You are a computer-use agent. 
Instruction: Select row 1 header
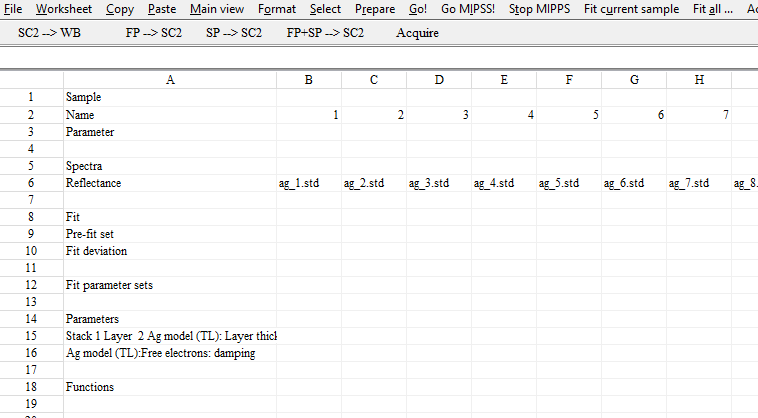pyautogui.click(x=31, y=97)
